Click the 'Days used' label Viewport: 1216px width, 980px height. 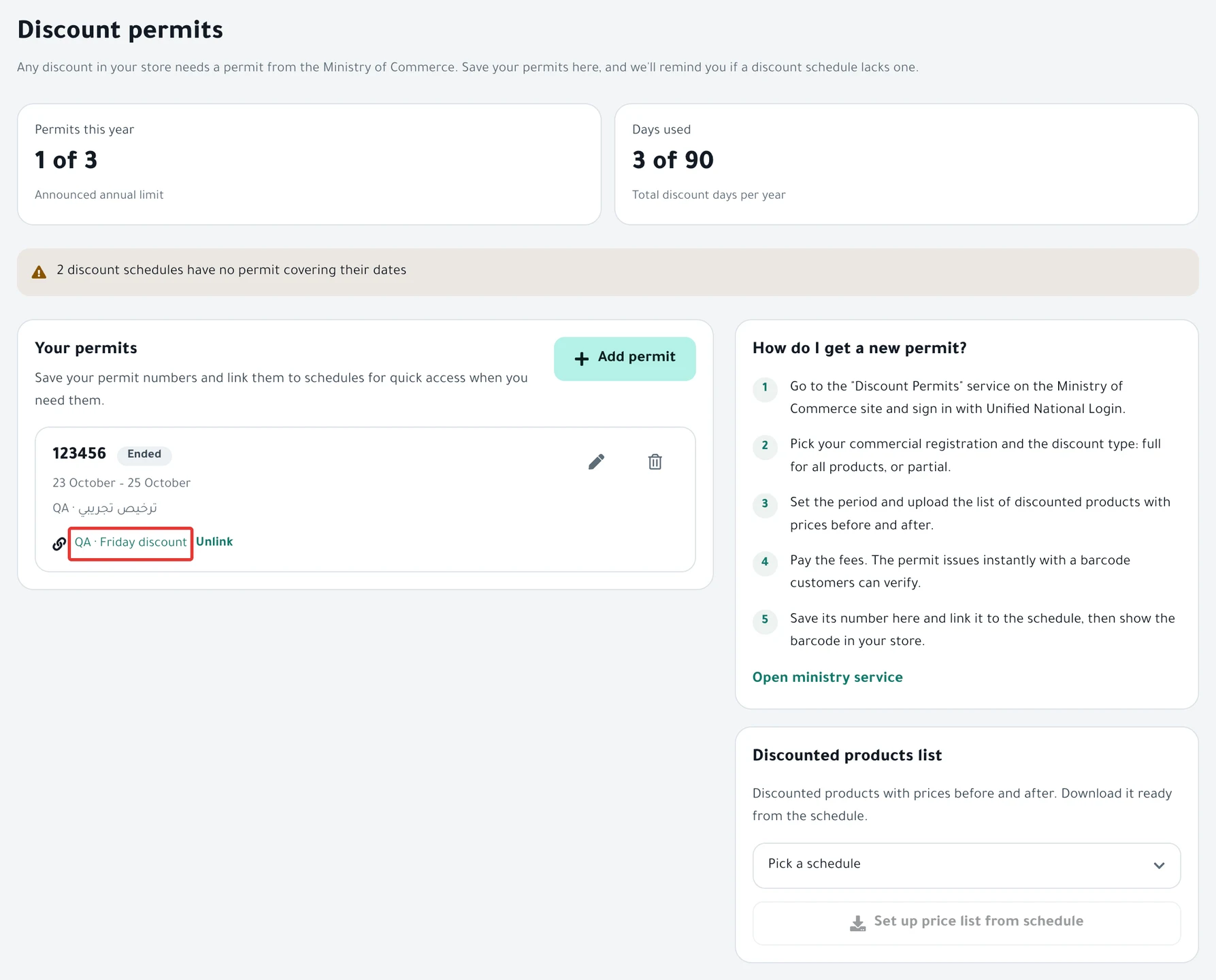click(661, 130)
